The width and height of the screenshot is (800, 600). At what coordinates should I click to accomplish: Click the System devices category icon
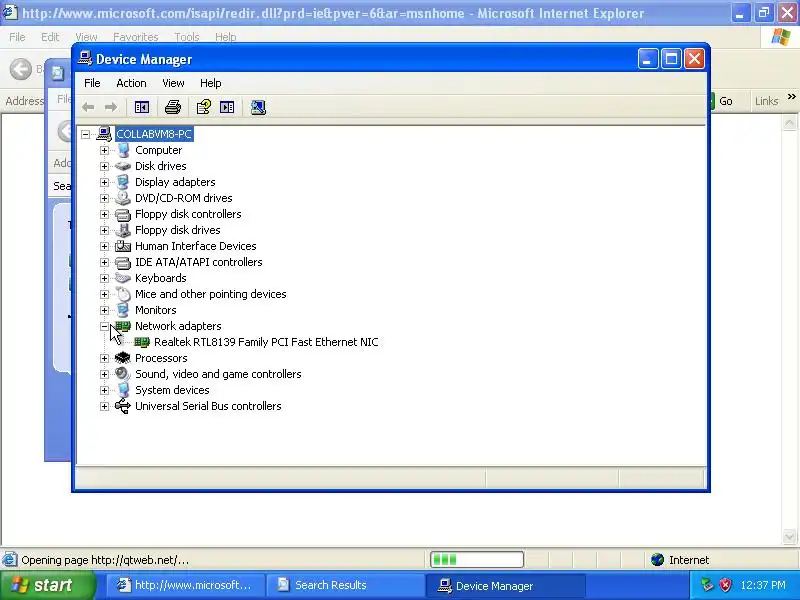pyautogui.click(x=123, y=390)
